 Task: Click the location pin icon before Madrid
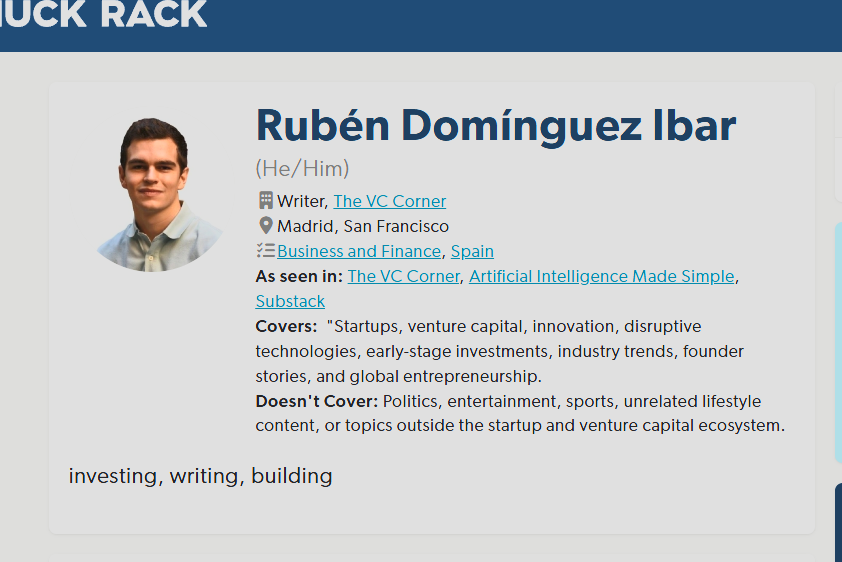coord(265,225)
